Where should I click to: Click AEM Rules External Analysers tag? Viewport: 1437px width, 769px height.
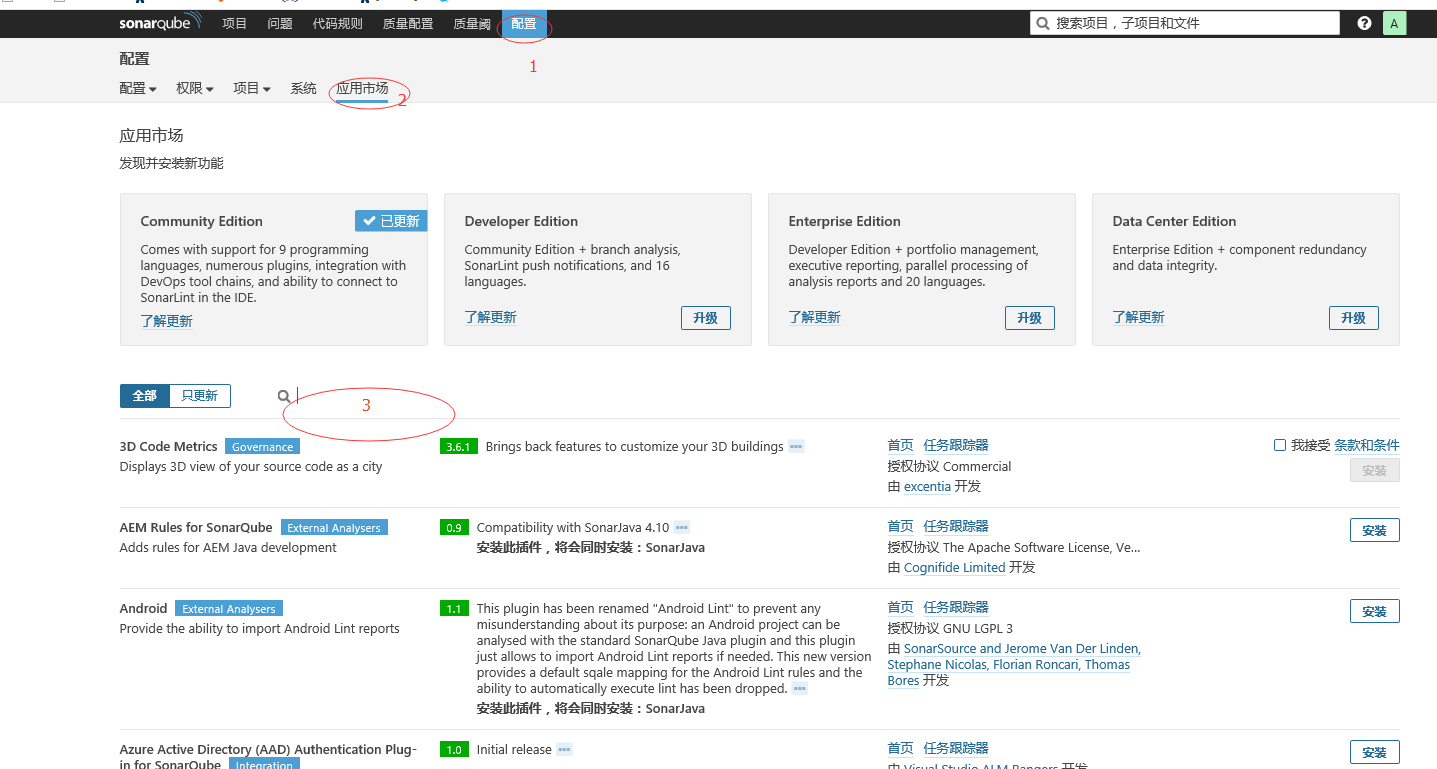click(334, 528)
